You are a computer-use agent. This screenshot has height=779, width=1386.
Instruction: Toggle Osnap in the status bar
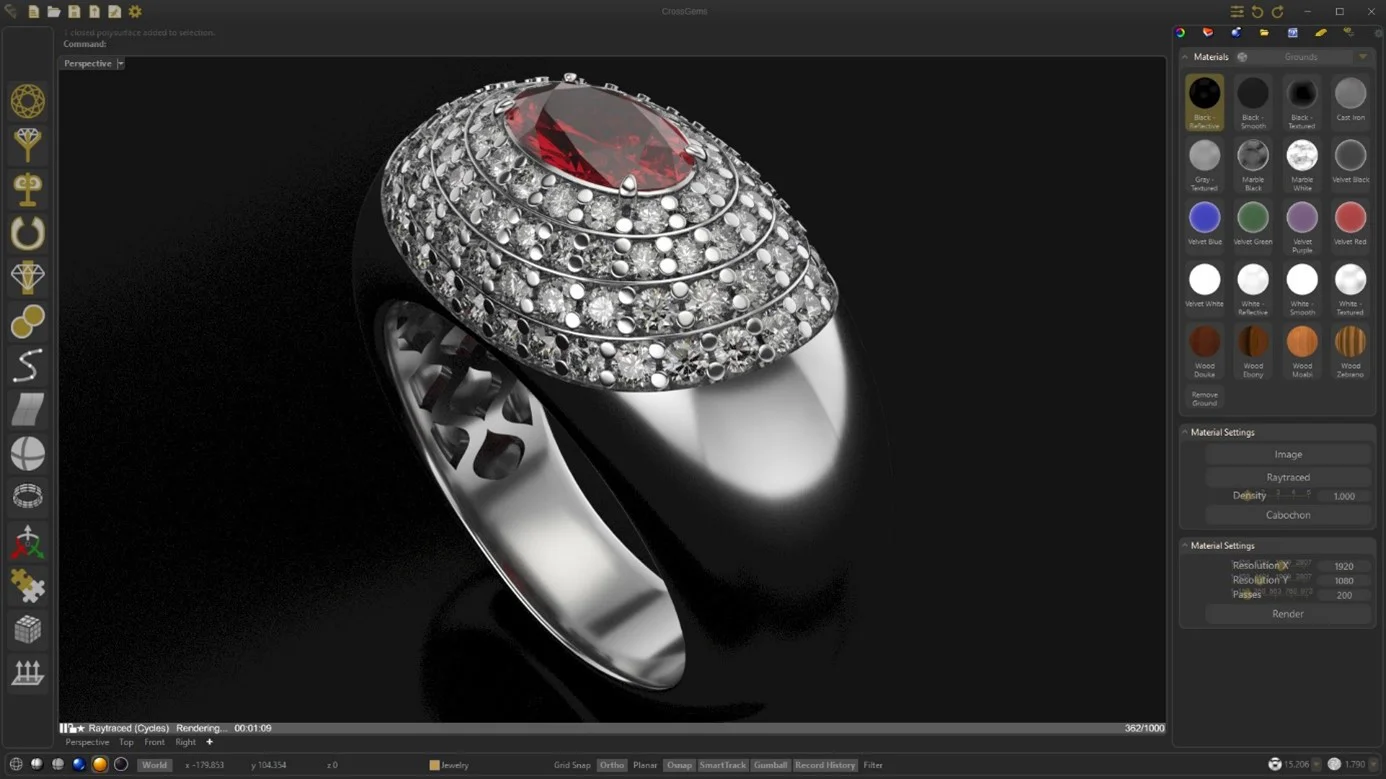coord(679,765)
